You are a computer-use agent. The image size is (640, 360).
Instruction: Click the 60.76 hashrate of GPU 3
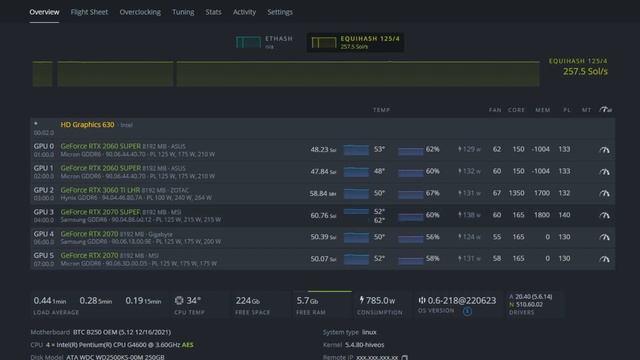click(323, 215)
